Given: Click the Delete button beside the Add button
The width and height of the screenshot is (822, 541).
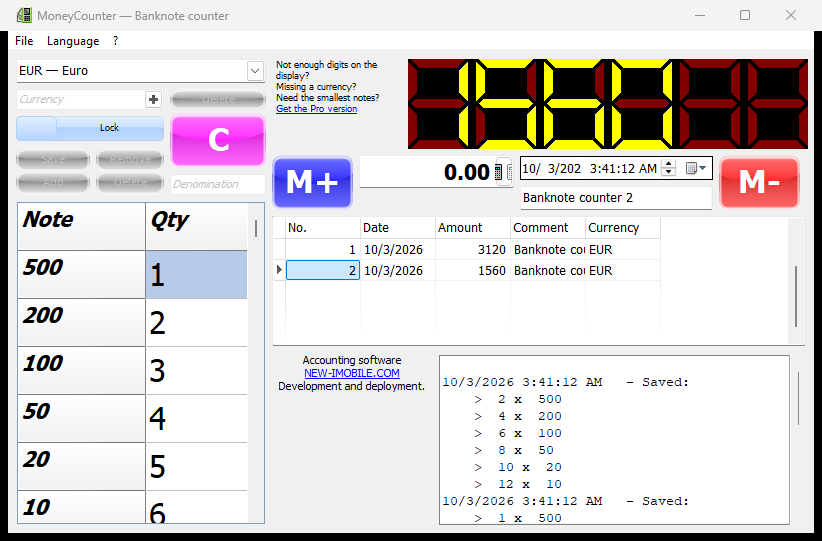Looking at the screenshot, I should 131,182.
